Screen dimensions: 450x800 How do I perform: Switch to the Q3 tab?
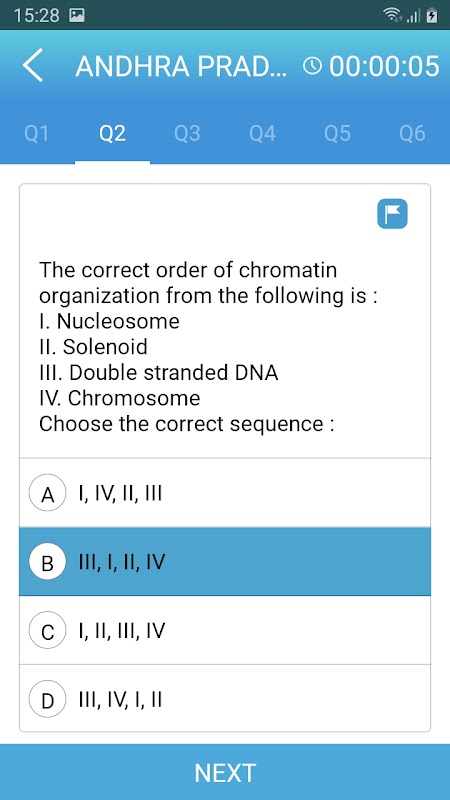[x=187, y=135]
